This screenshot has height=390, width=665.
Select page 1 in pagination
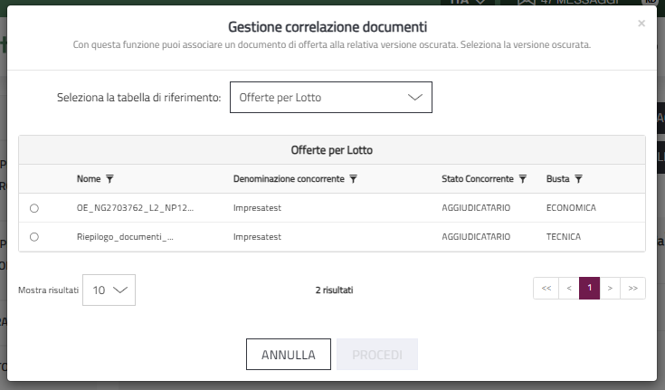[x=590, y=288]
